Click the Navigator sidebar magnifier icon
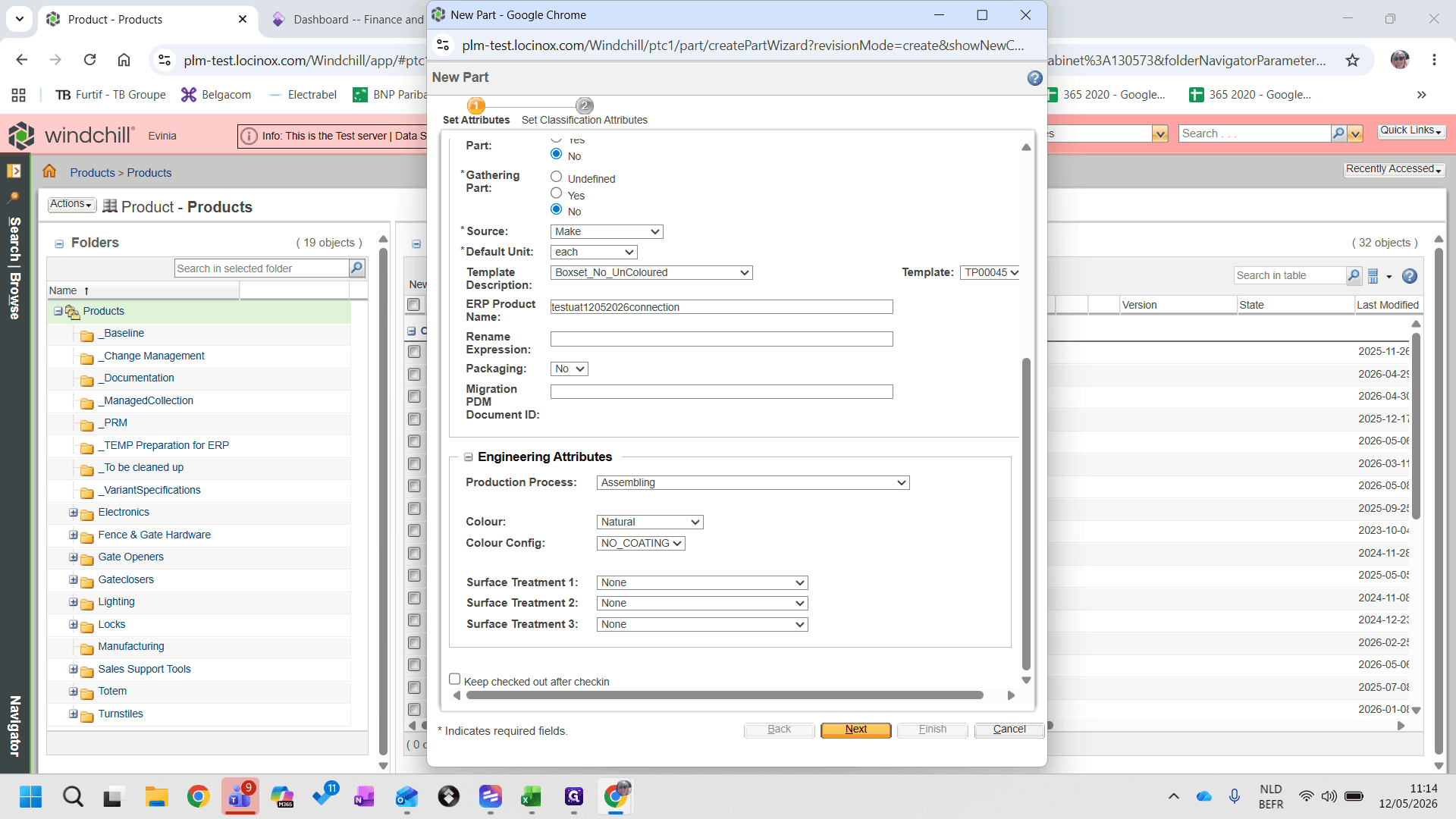The height and width of the screenshot is (819, 1456). [14, 197]
